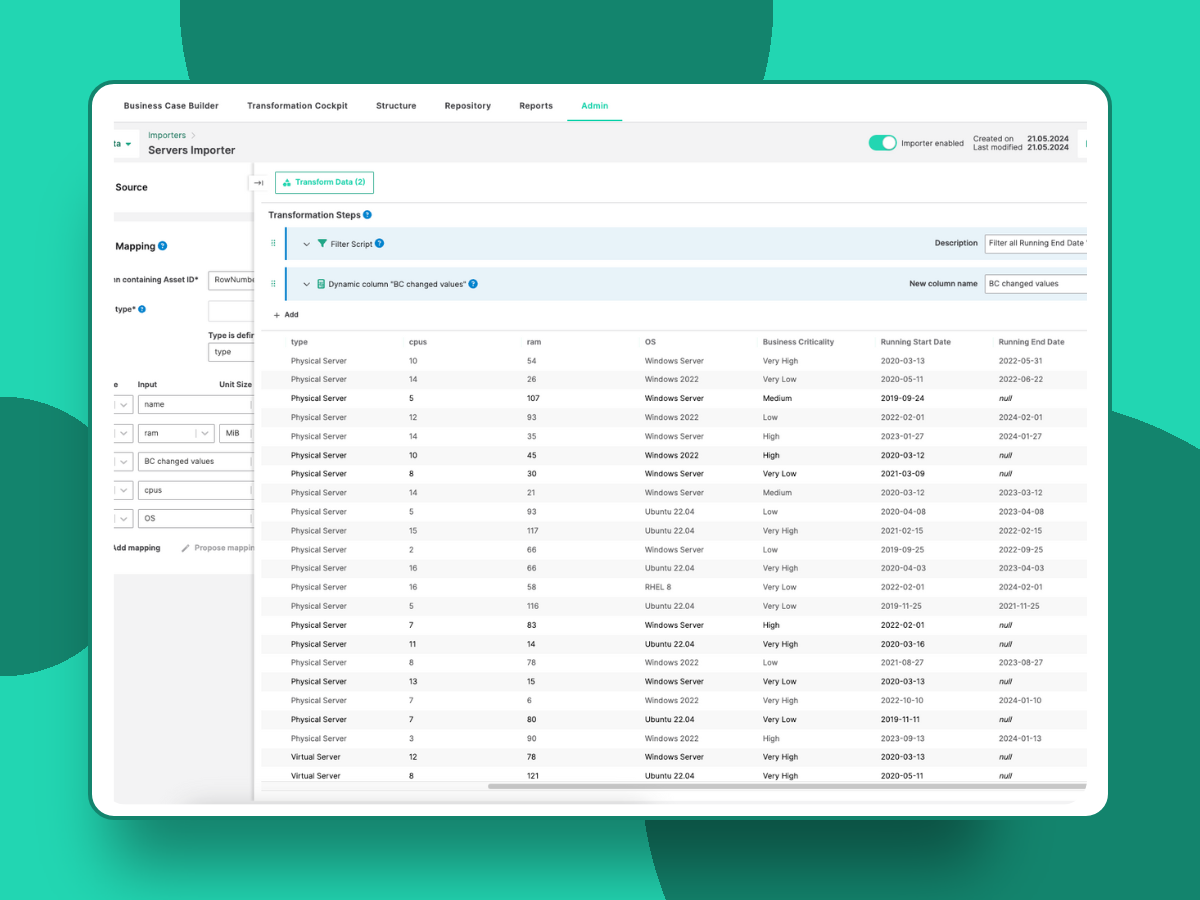Click the 2022-10-10 start date cell
Viewport: 1200px width, 900px height.
[902, 701]
